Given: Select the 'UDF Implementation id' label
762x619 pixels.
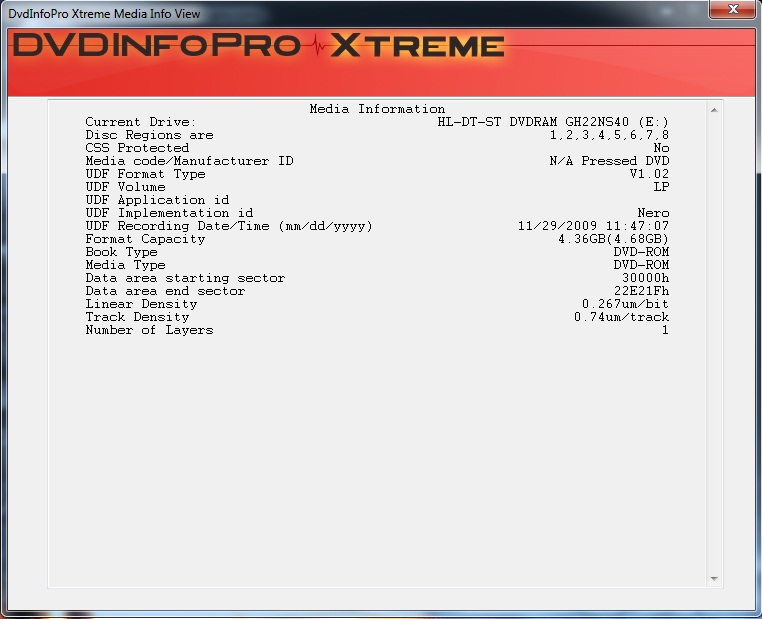Looking at the screenshot, I should (169, 213).
